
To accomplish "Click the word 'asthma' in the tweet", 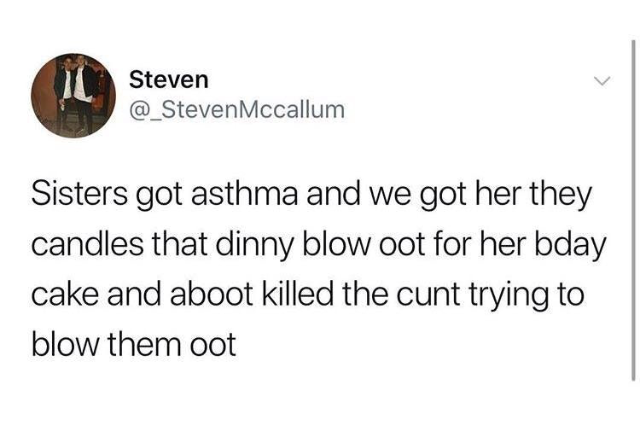I will point(244,193).
